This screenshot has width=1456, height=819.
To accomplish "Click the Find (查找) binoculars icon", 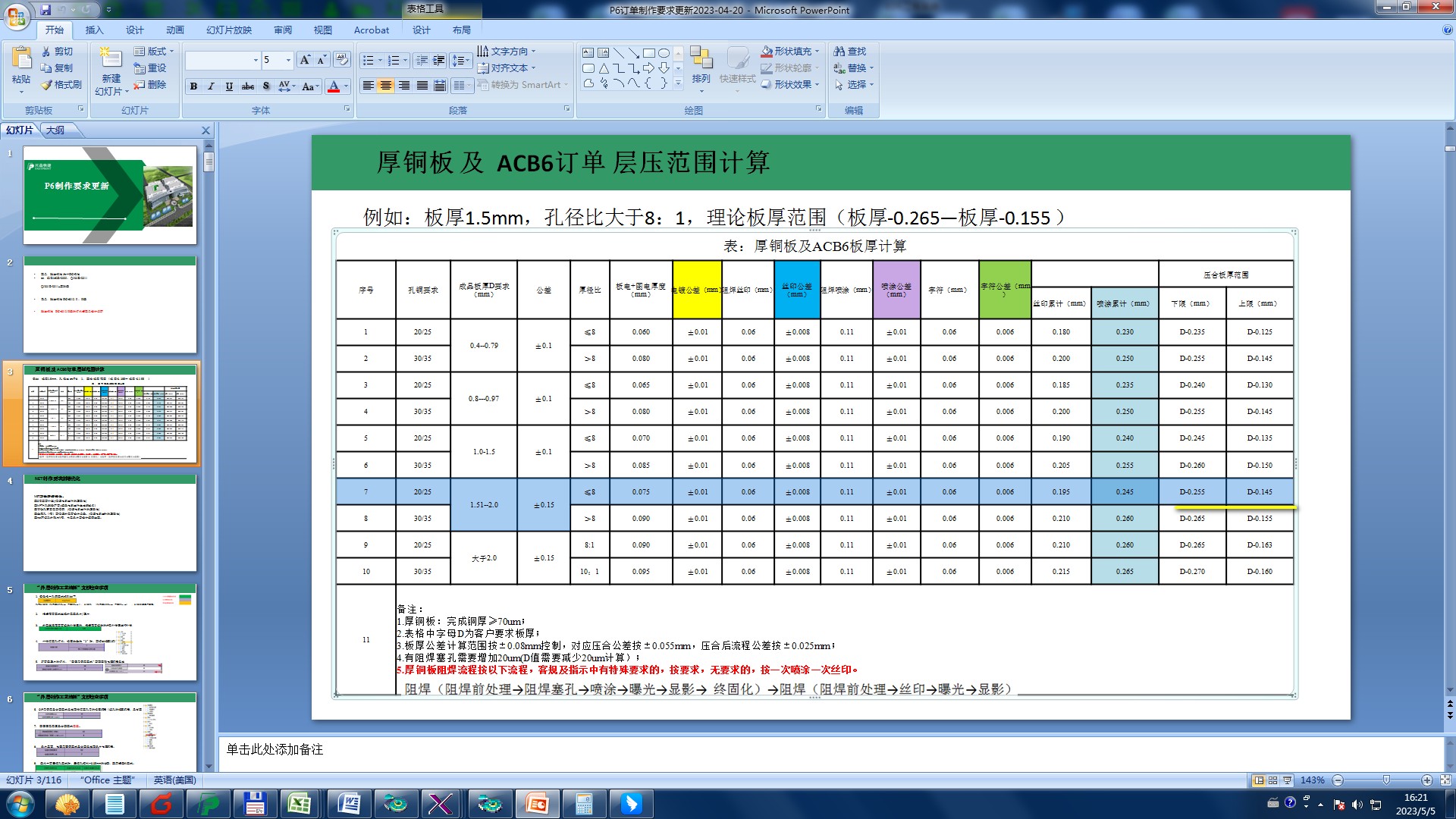I will [839, 52].
